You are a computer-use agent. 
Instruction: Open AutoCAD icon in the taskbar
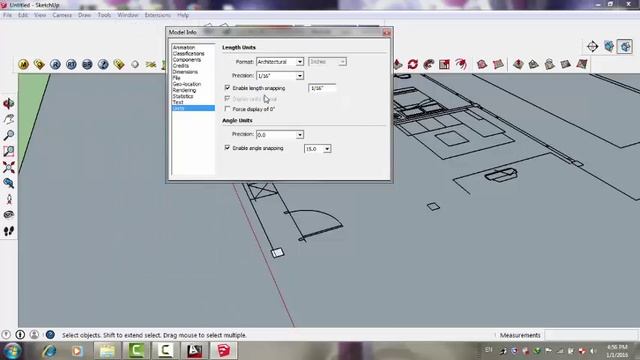[194, 350]
